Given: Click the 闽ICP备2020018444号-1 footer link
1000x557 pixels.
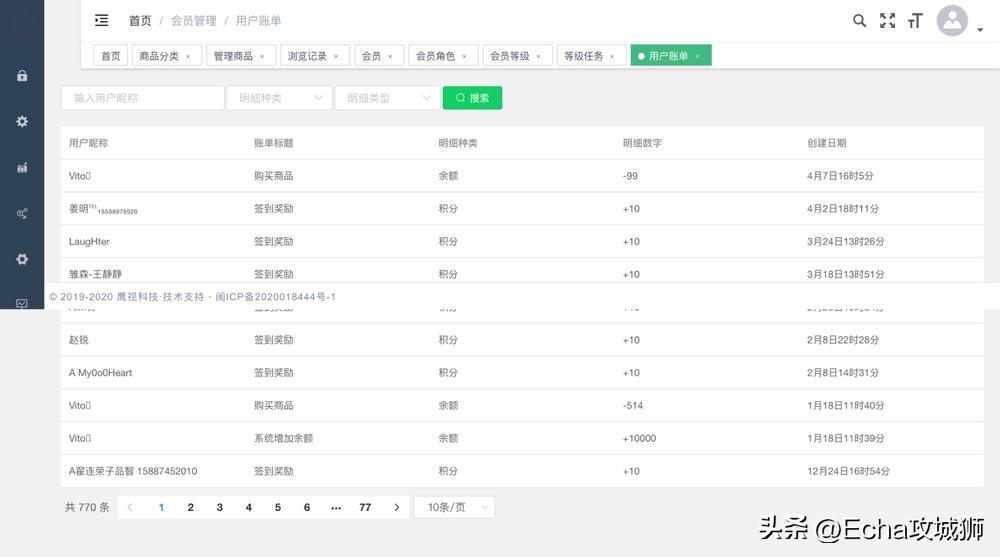Looking at the screenshot, I should 276,297.
